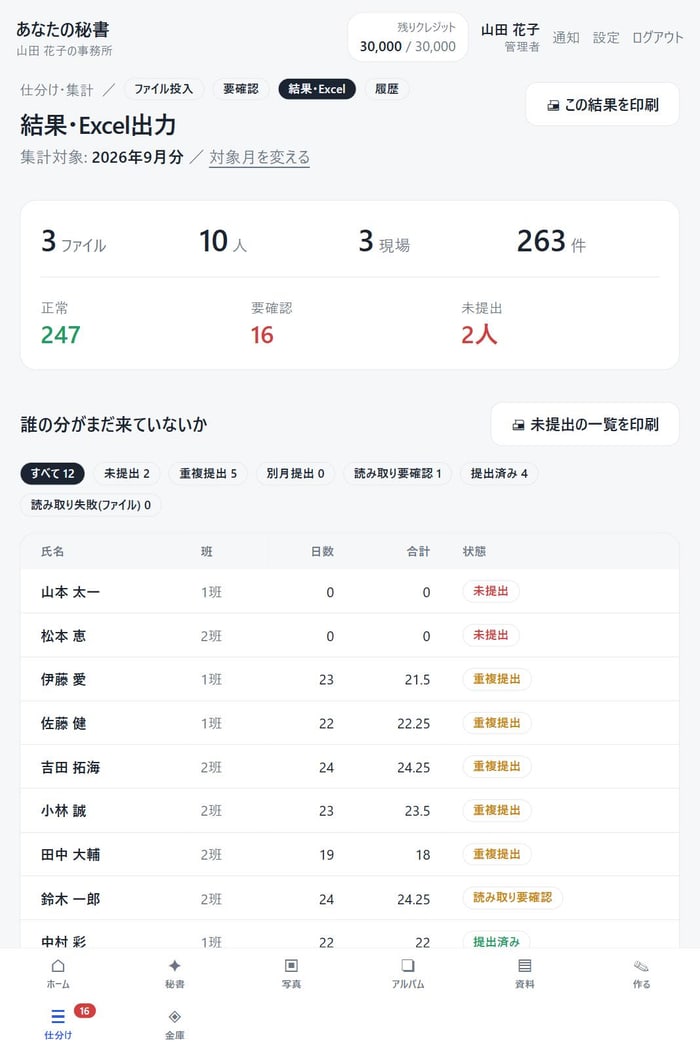Filter by 未提出 2 chip
This screenshot has width=700, height=1050.
(127, 473)
